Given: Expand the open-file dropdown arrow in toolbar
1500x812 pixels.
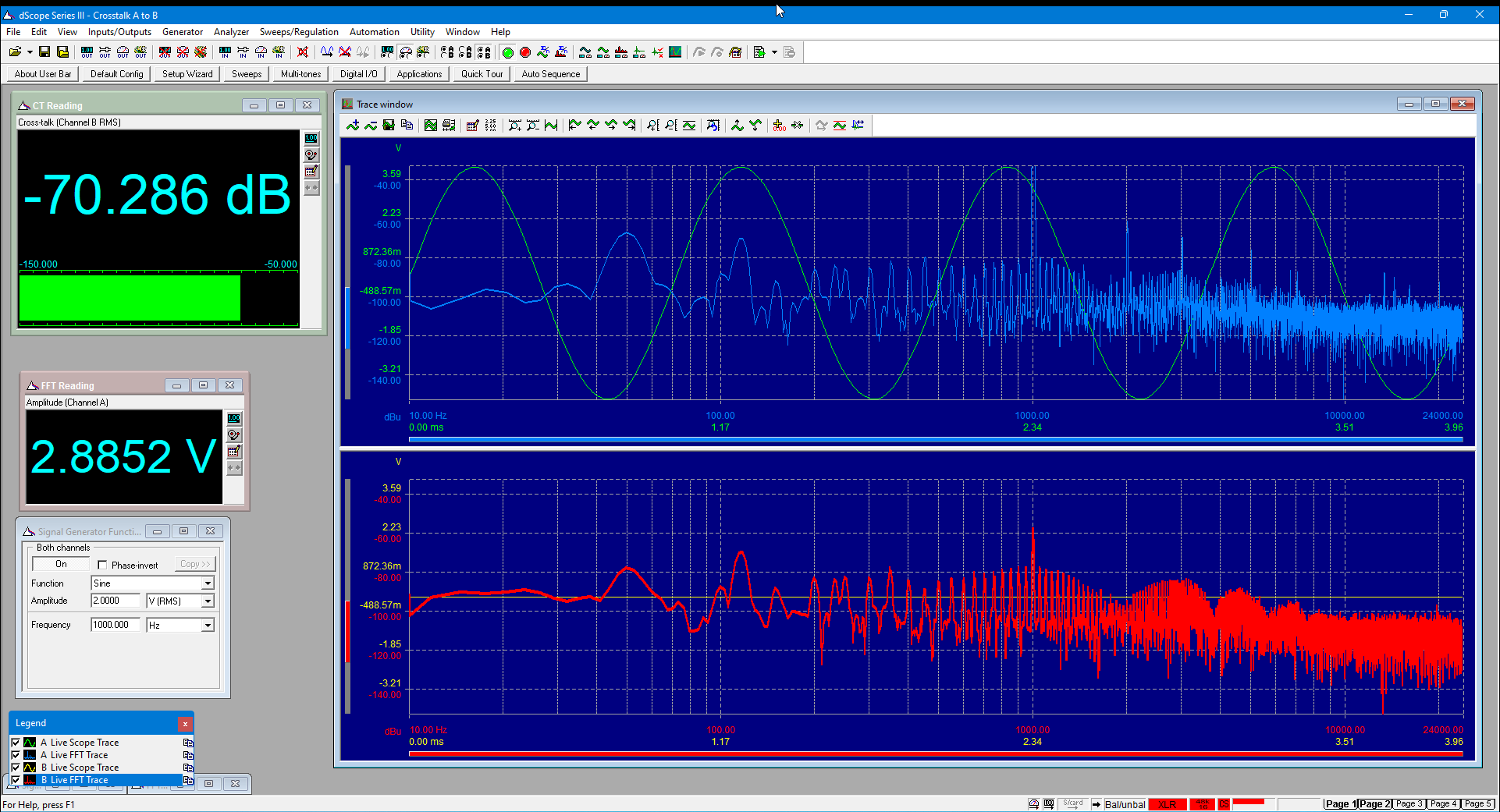Looking at the screenshot, I should [30, 52].
